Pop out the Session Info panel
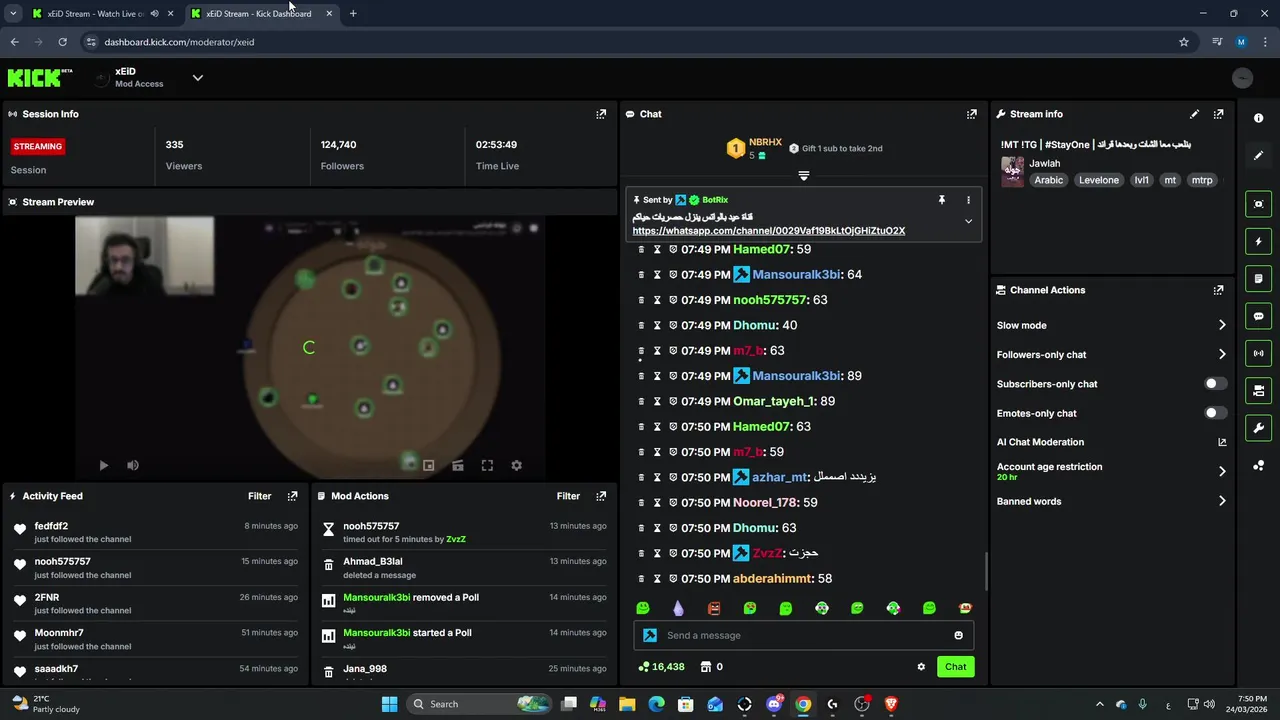This screenshot has width=1280, height=720. click(601, 114)
